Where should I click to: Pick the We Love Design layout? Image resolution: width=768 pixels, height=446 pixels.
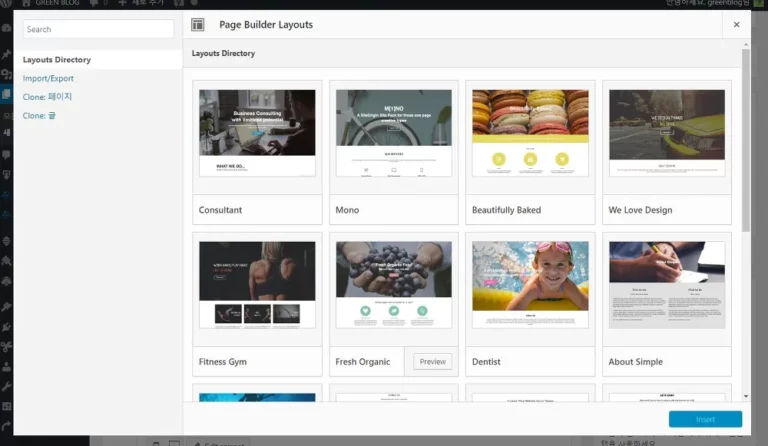pos(667,133)
